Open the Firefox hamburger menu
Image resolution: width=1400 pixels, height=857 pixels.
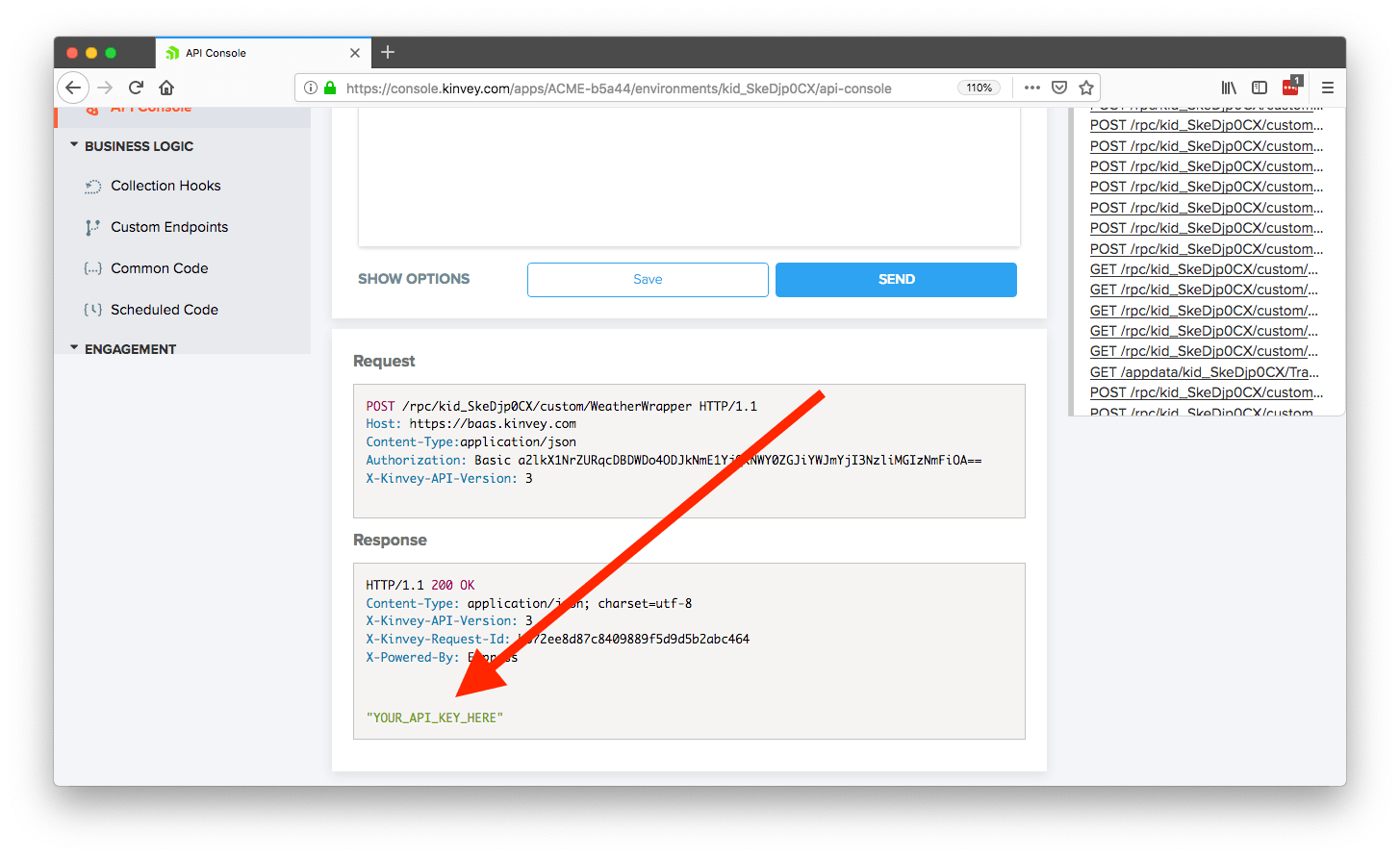[1328, 88]
